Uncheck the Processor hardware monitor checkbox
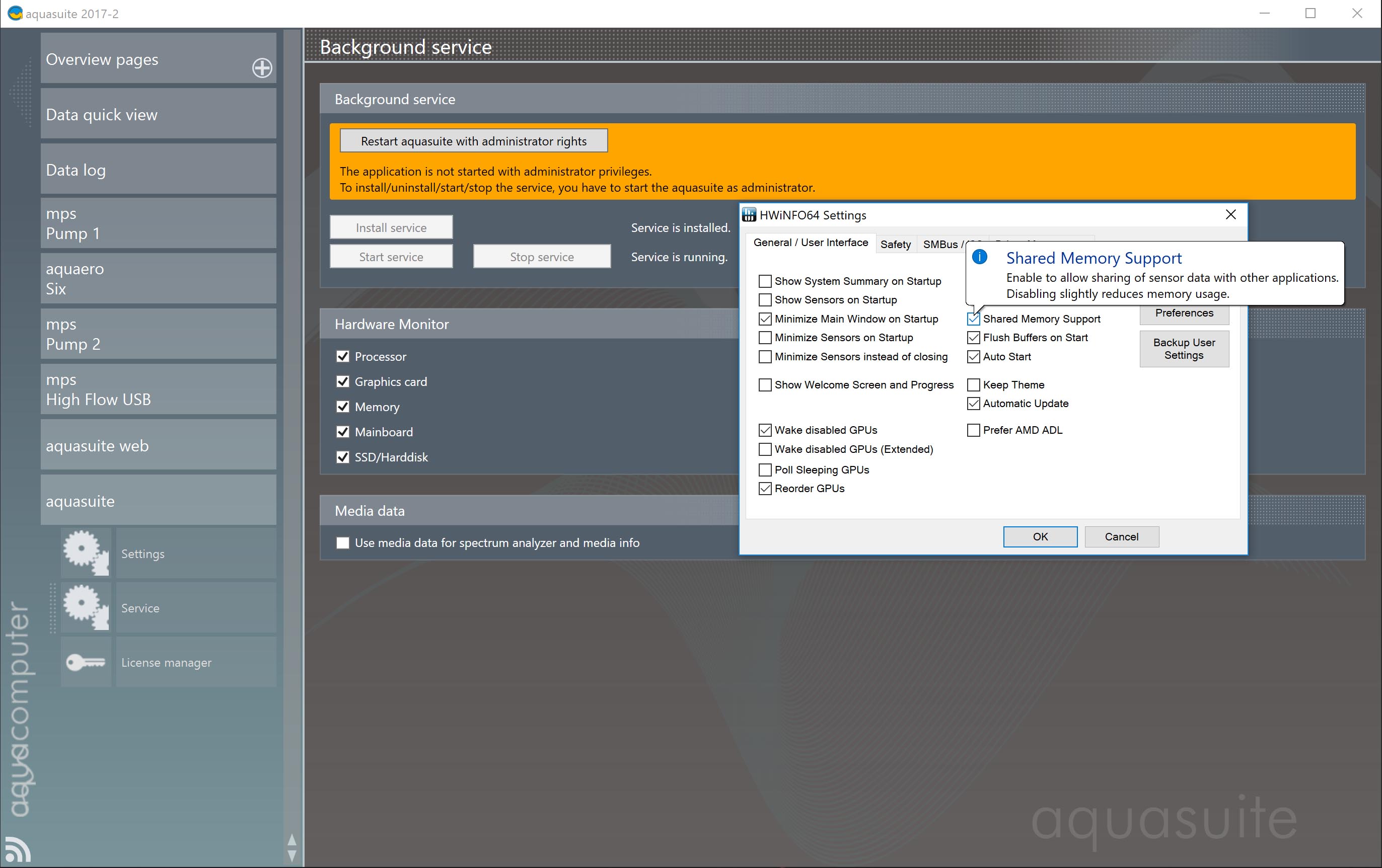Image resolution: width=1382 pixels, height=868 pixels. tap(343, 356)
